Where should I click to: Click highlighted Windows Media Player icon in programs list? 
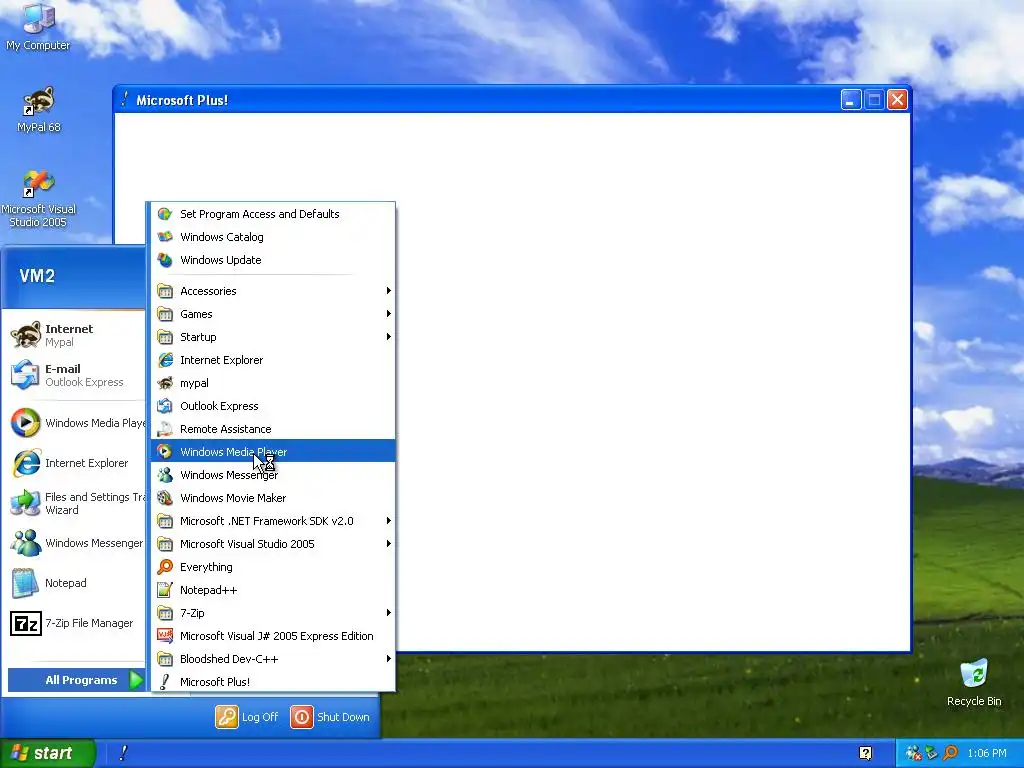pos(165,451)
